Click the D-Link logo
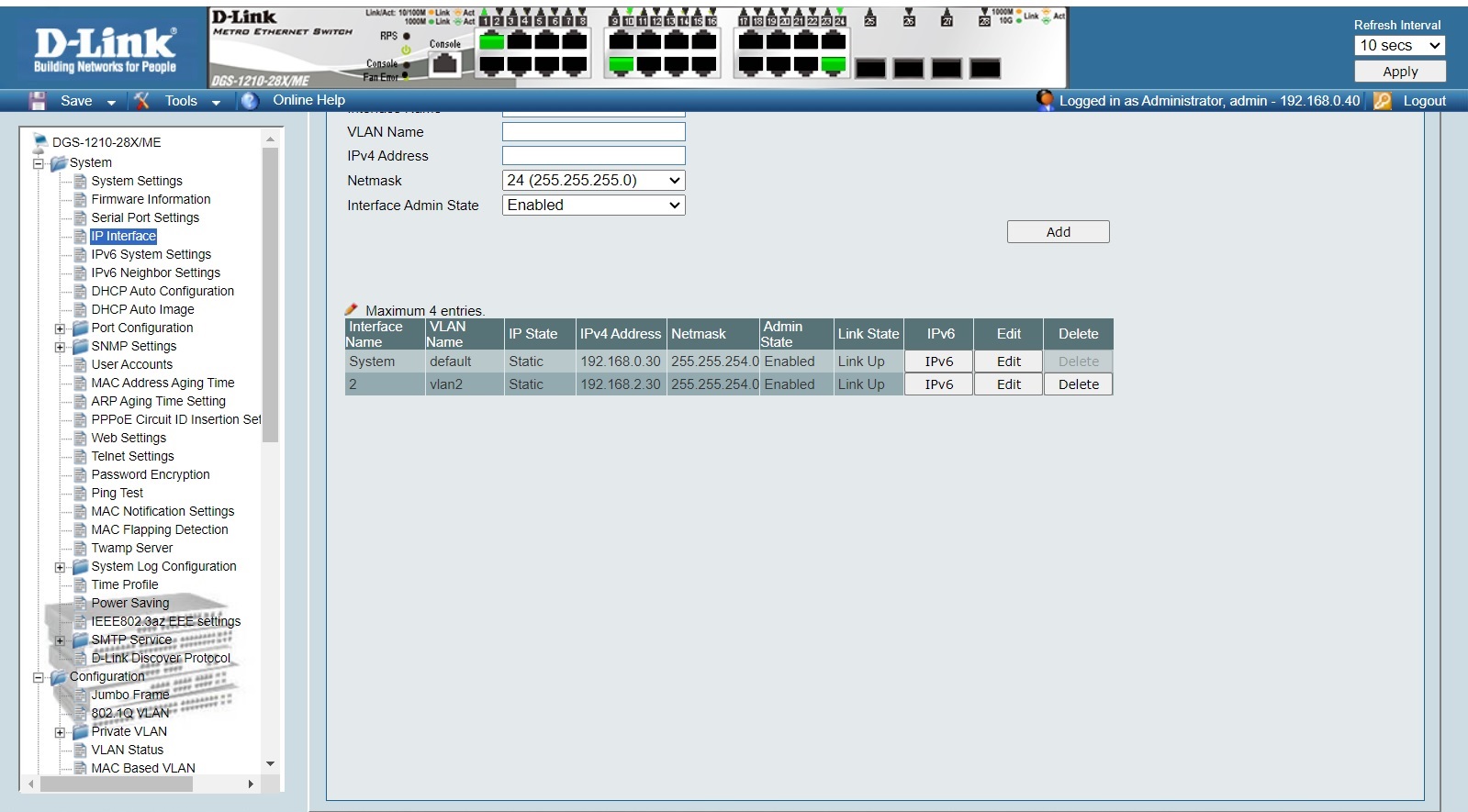The image size is (1468, 812). pos(105,50)
